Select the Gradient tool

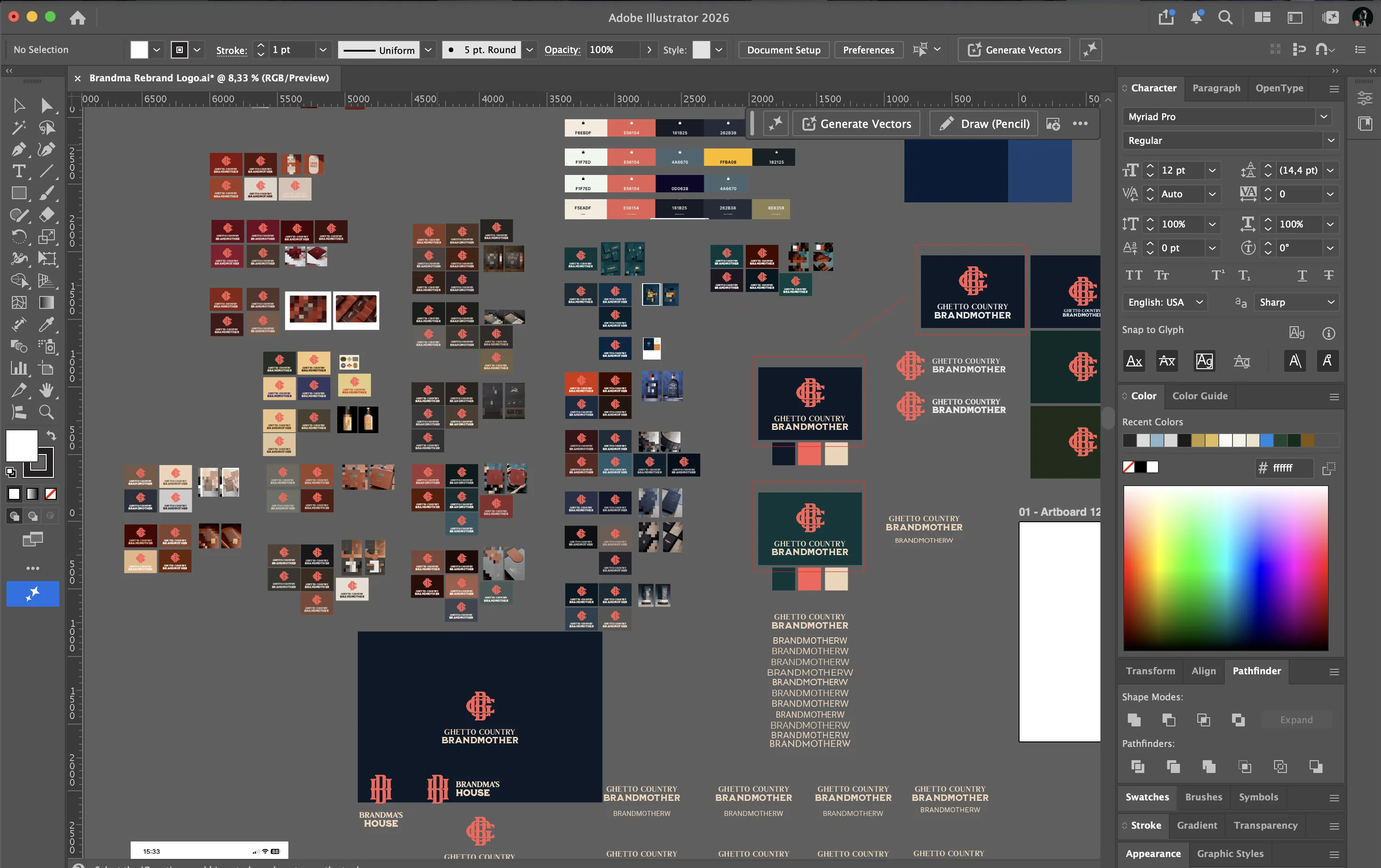[47, 302]
